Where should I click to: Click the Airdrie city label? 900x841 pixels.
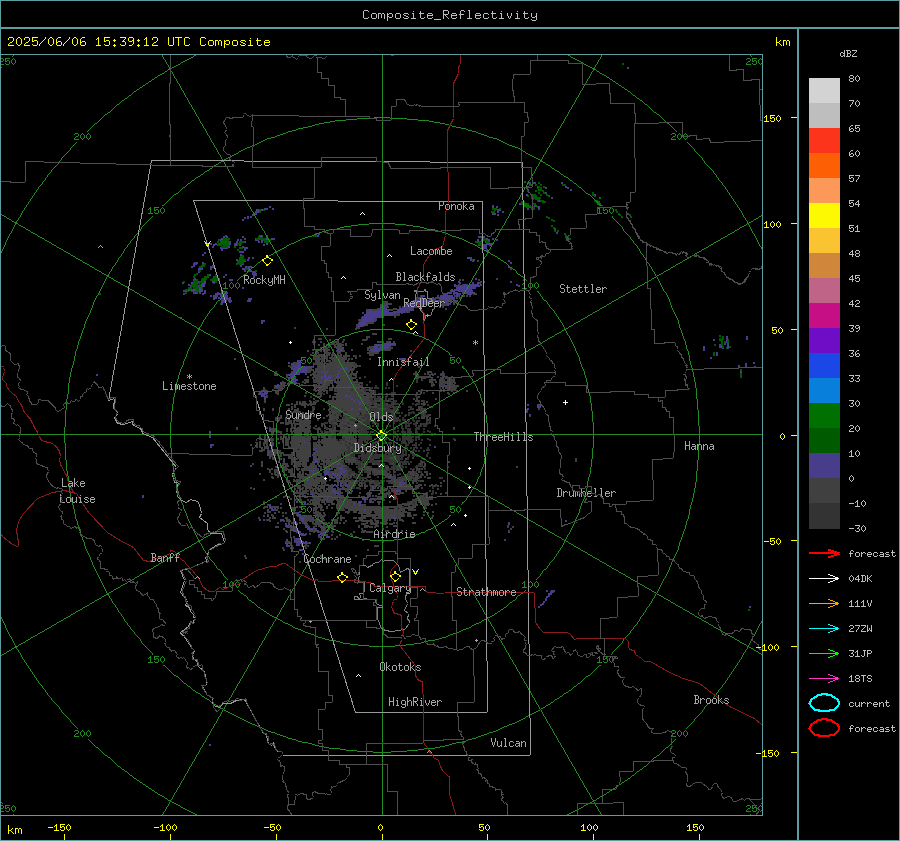pyautogui.click(x=394, y=534)
